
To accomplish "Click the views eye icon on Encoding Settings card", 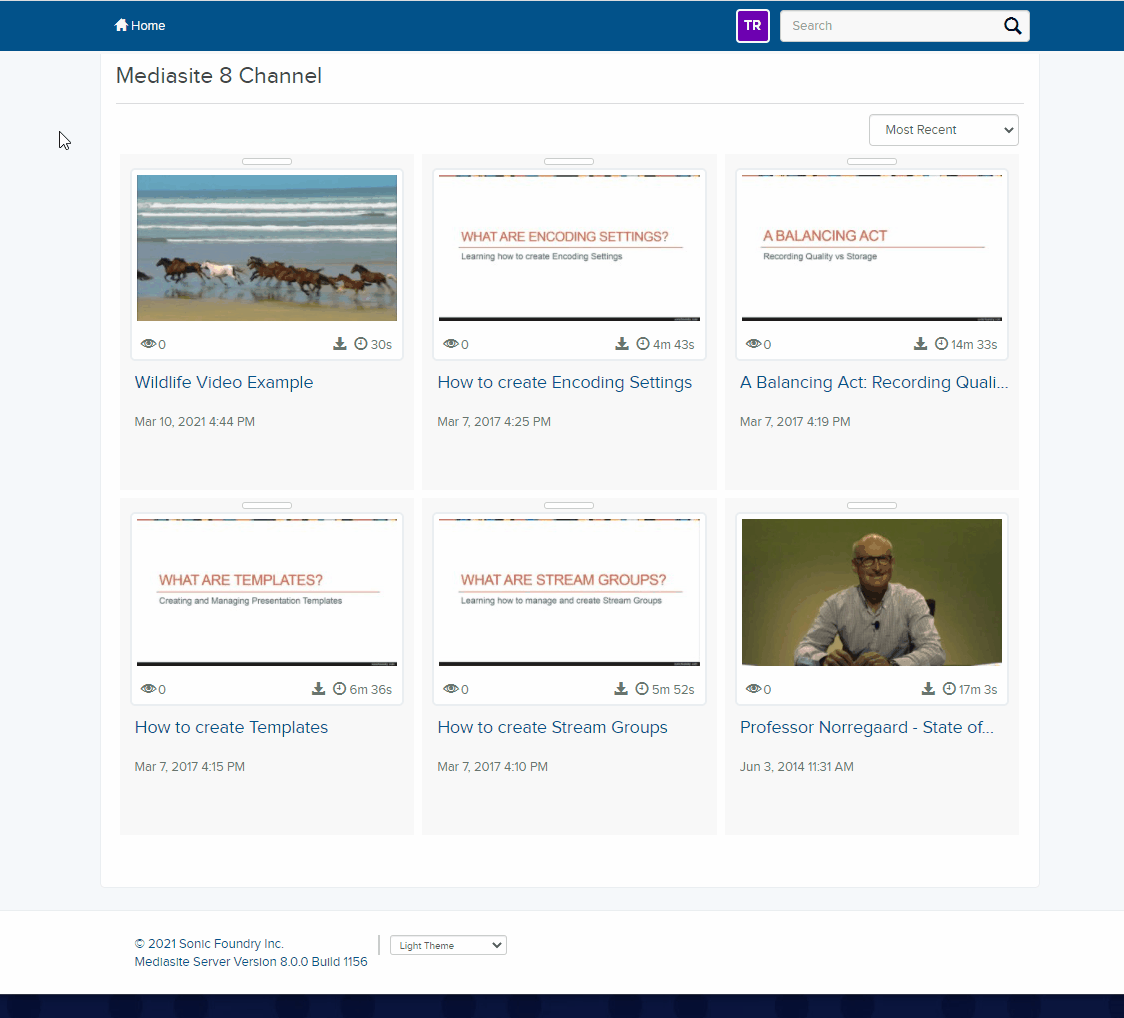I will (451, 343).
